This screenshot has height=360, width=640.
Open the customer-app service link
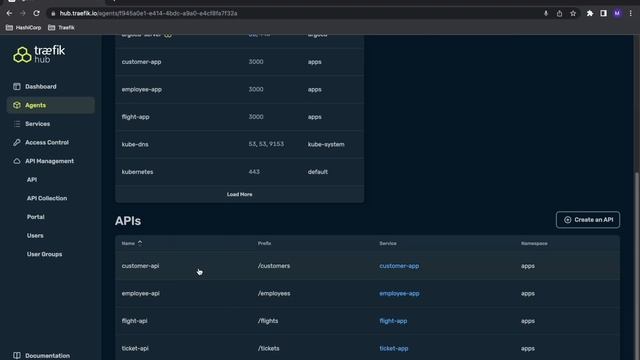click(x=399, y=266)
